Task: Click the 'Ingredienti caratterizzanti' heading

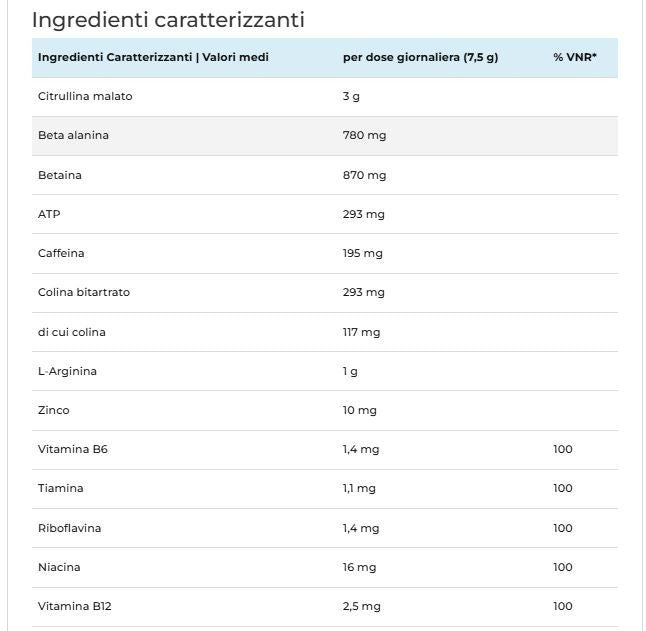Action: pyautogui.click(x=168, y=20)
